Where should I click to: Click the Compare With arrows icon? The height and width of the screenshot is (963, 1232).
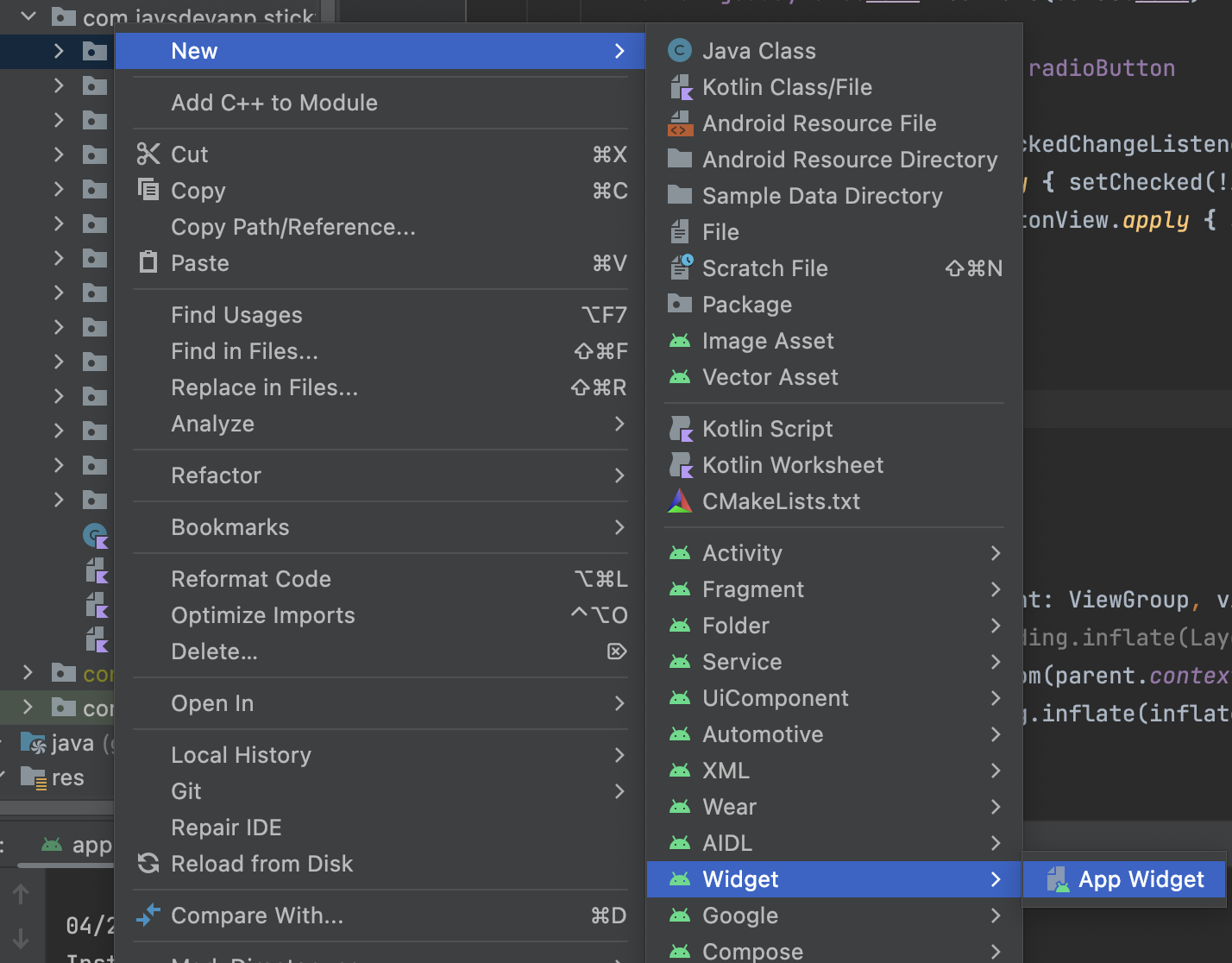148,915
